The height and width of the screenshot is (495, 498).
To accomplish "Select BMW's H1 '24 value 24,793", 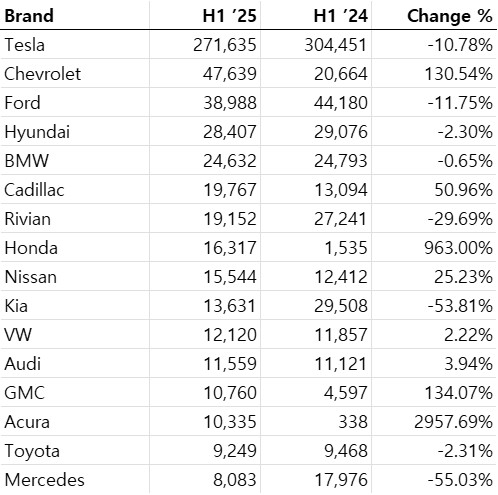I will pyautogui.click(x=341, y=161).
